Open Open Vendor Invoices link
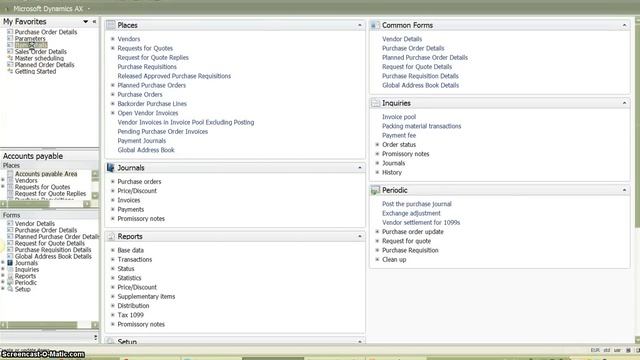The image size is (640, 360). click(x=148, y=113)
